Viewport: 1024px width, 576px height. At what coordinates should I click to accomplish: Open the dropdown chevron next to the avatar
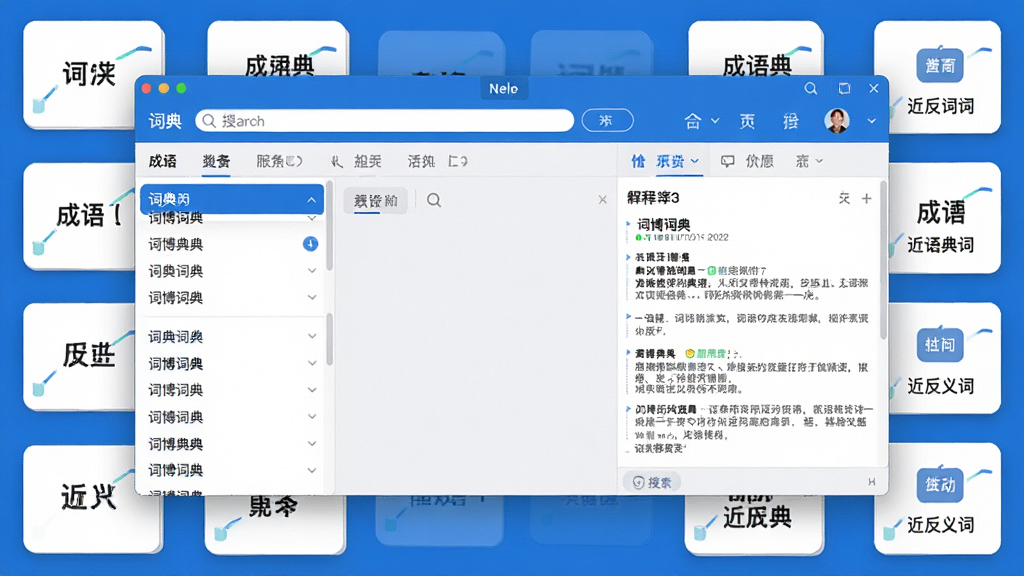(871, 121)
